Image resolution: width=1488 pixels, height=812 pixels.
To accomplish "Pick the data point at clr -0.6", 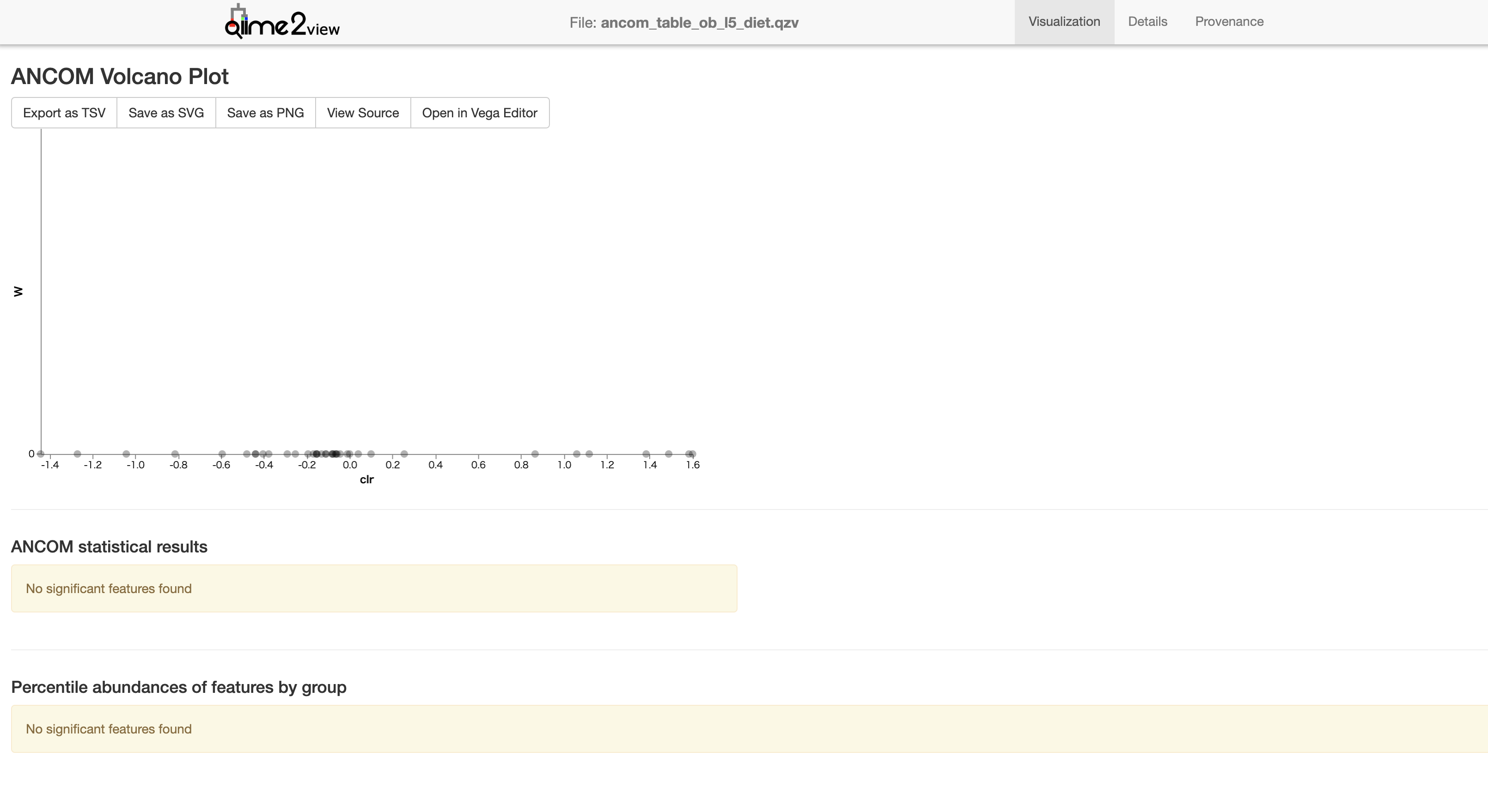I will pyautogui.click(x=222, y=454).
